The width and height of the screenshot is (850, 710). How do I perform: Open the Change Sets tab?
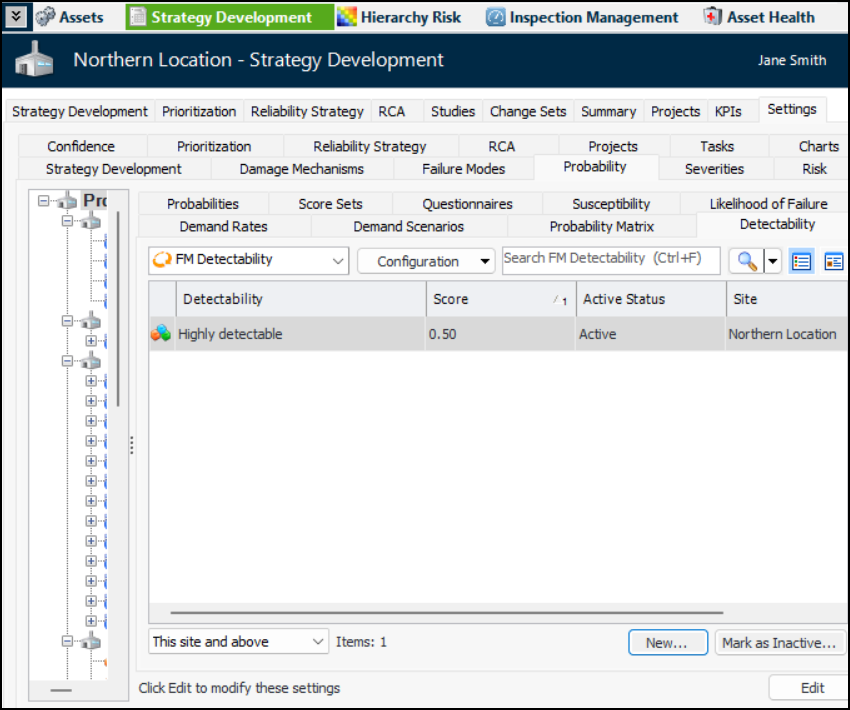click(528, 111)
